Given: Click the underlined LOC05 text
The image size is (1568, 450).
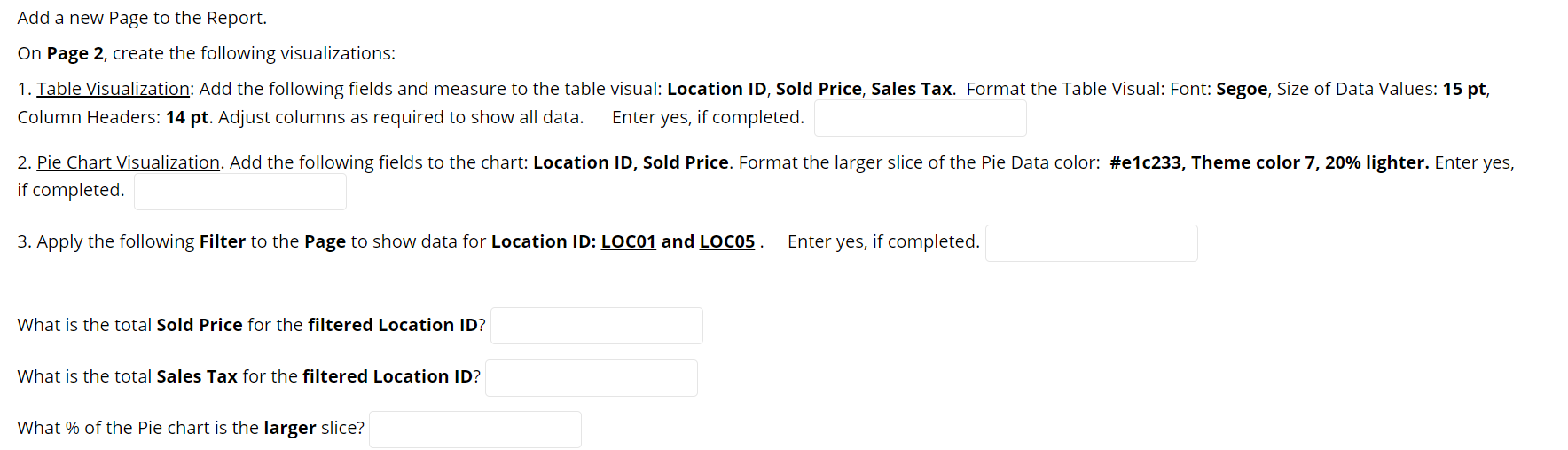Looking at the screenshot, I should click(726, 241).
